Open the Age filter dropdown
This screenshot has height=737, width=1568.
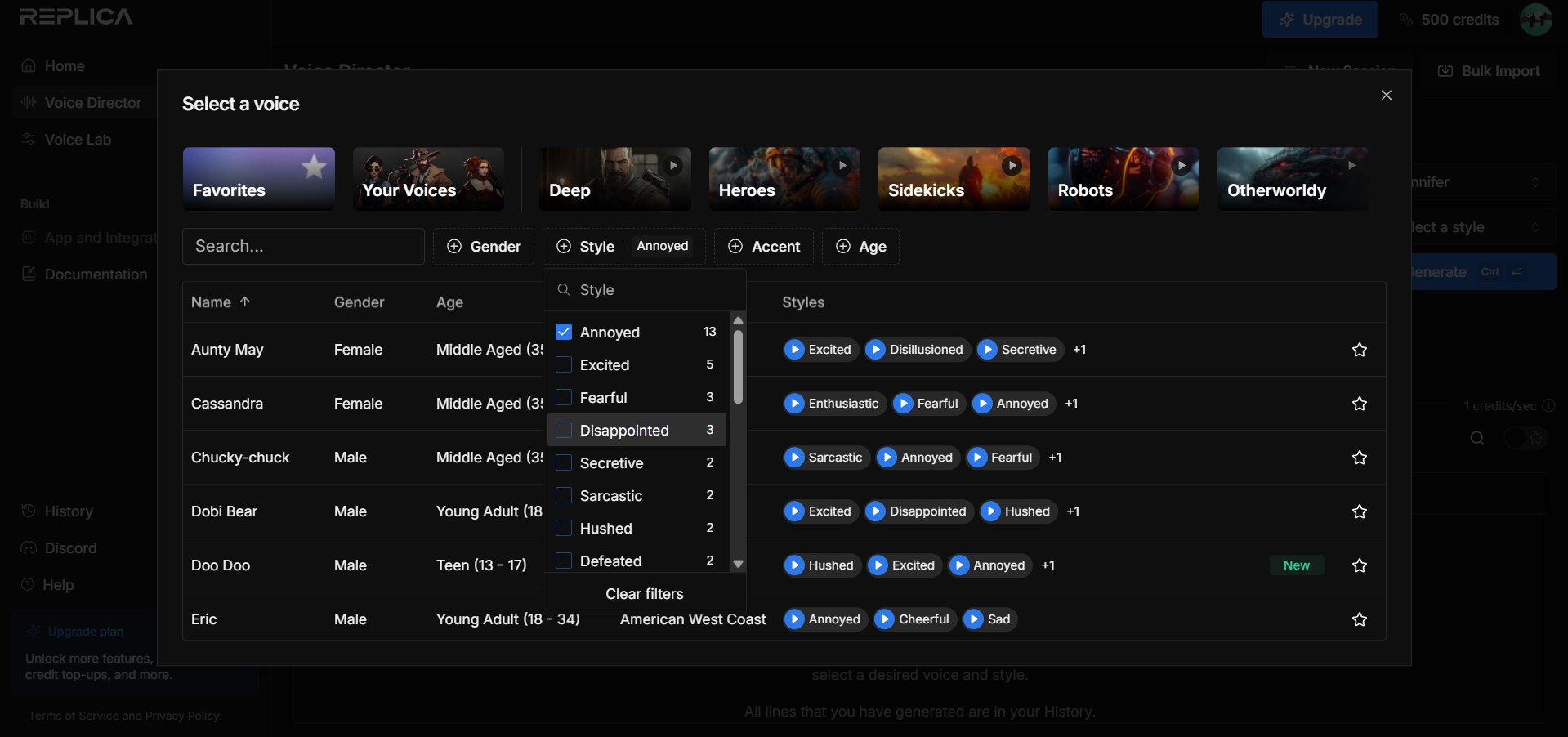pyautogui.click(x=860, y=246)
